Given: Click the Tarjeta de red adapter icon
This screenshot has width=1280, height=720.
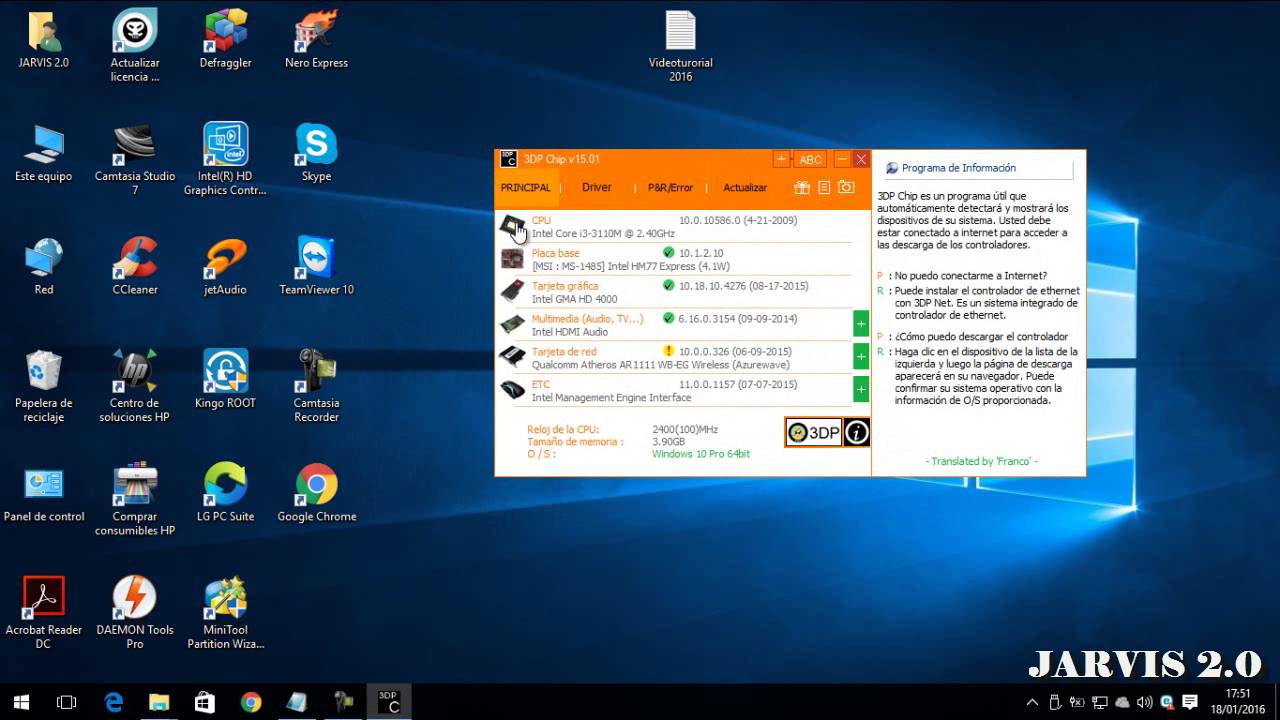Looking at the screenshot, I should point(512,357).
